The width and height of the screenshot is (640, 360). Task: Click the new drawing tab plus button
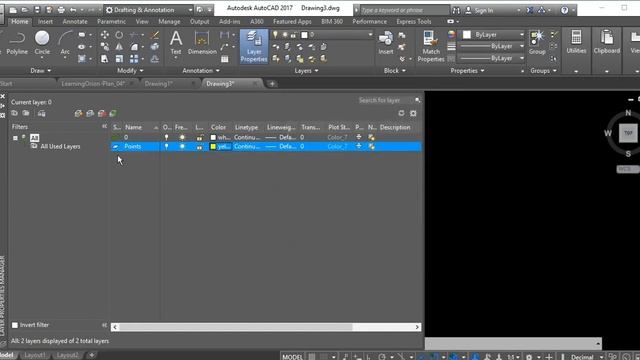click(272, 84)
